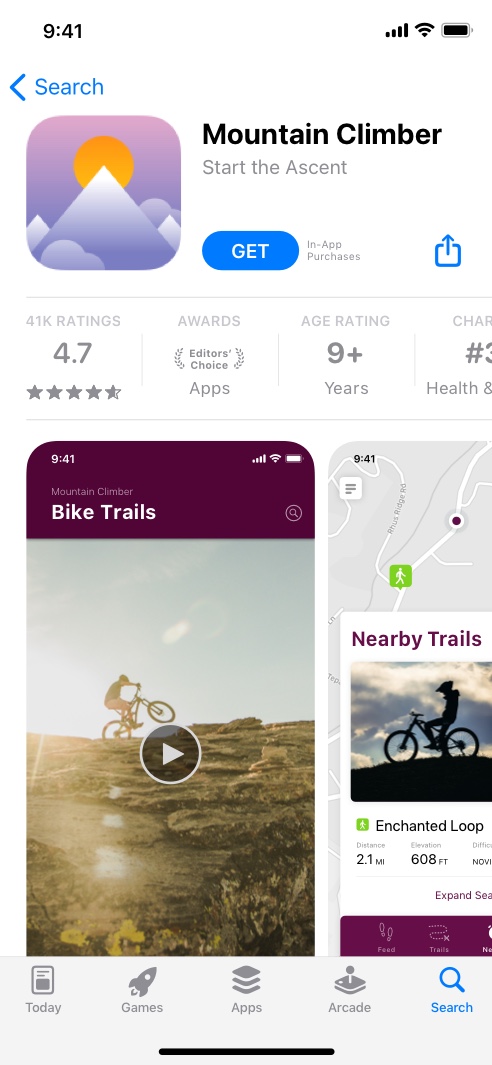
Task: Tap the search magnifier in Bike Trails preview
Action: [x=294, y=513]
